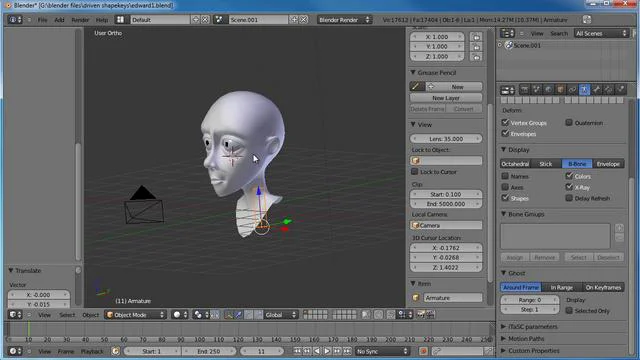Click the timeline play forward button
This screenshot has height=360, width=640.
click(x=327, y=351)
